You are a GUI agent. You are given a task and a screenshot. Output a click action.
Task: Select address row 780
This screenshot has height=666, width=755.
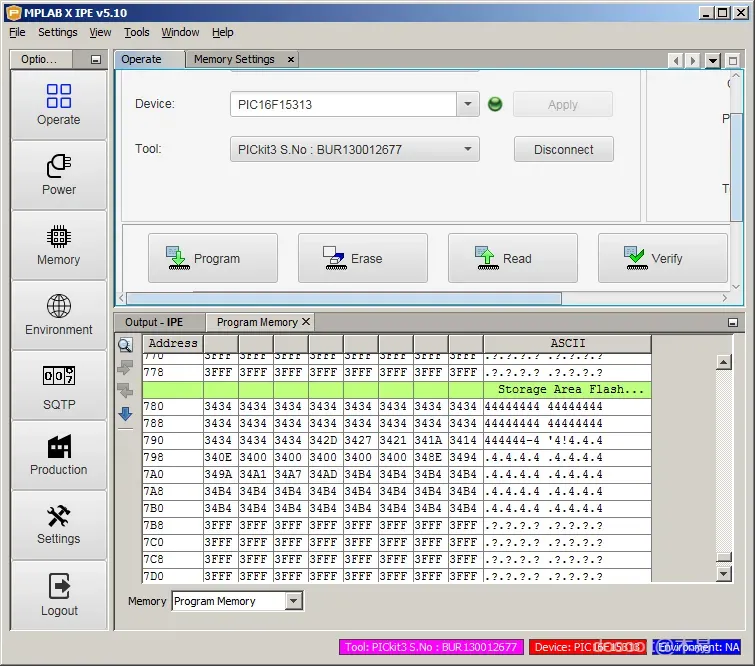point(397,406)
